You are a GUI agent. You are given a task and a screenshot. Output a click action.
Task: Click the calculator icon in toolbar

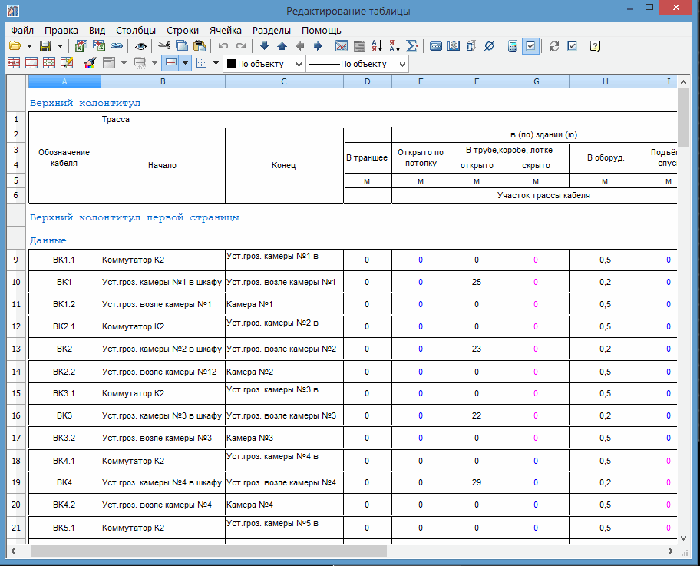(512, 46)
